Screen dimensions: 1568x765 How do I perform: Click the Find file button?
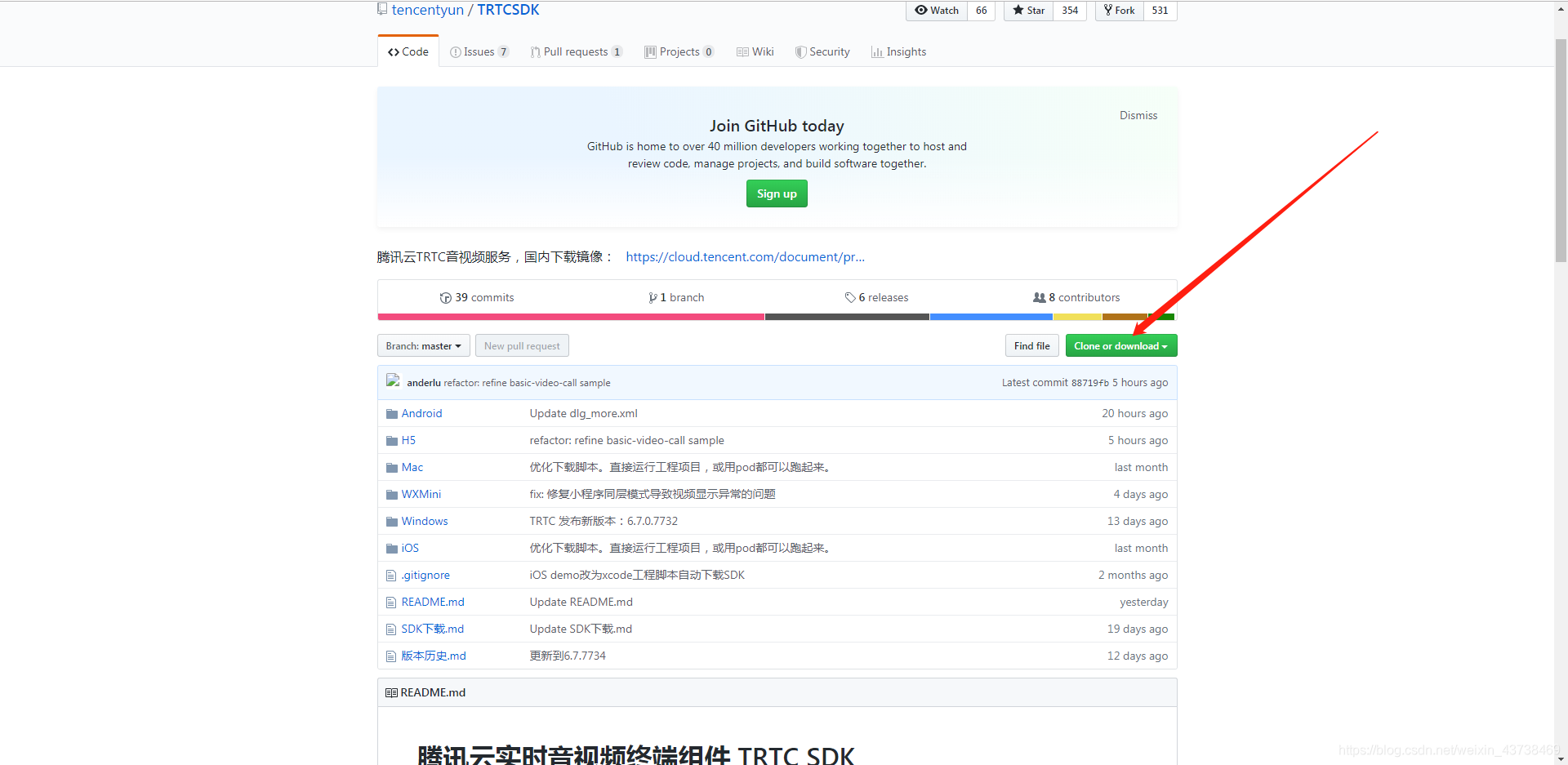(x=1032, y=346)
